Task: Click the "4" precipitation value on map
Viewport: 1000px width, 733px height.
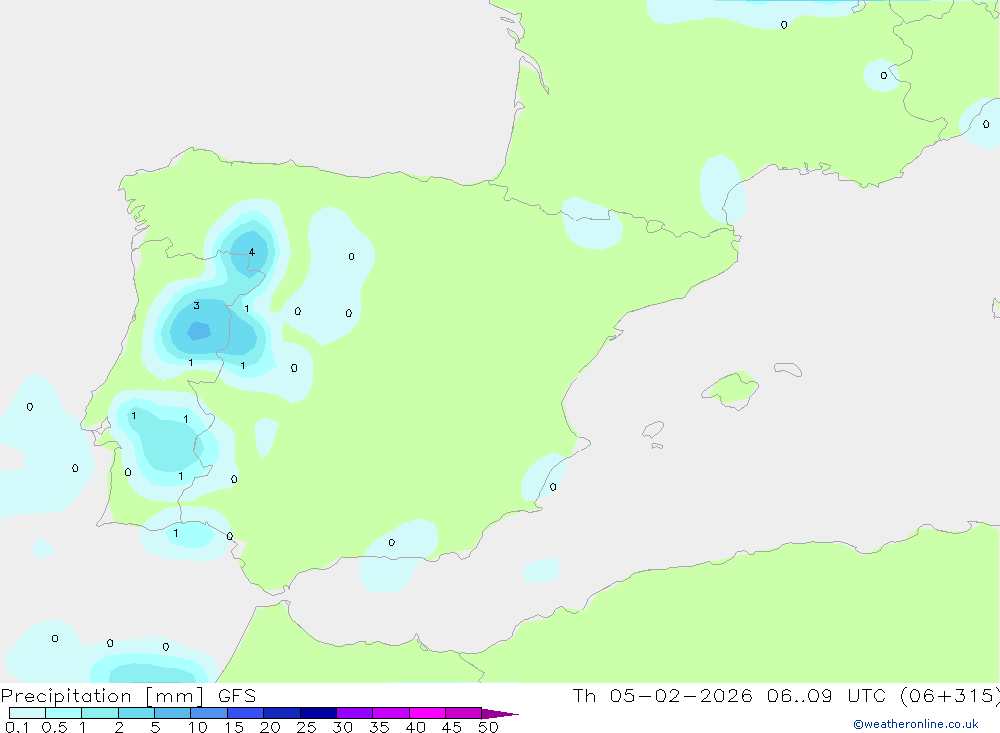Action: click(251, 252)
